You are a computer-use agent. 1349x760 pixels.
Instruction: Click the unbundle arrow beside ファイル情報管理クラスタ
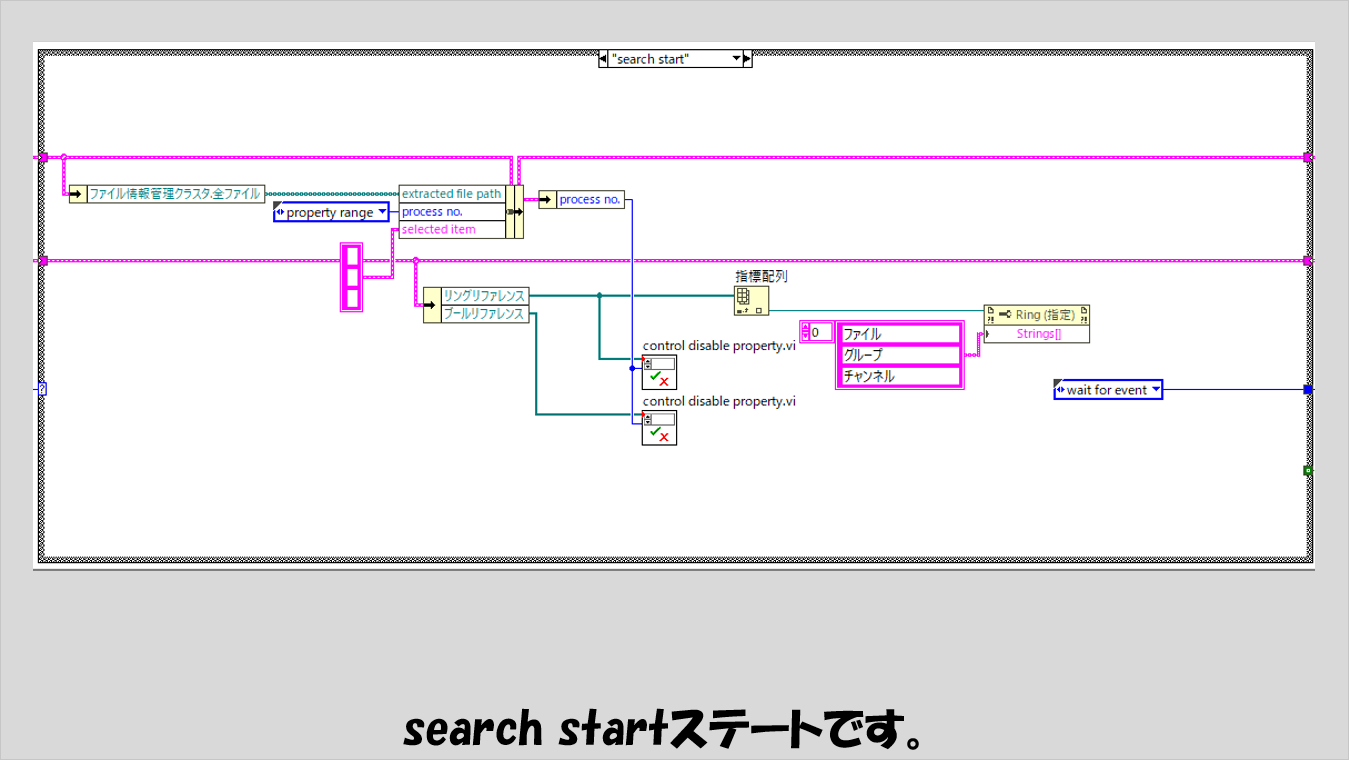[78, 194]
